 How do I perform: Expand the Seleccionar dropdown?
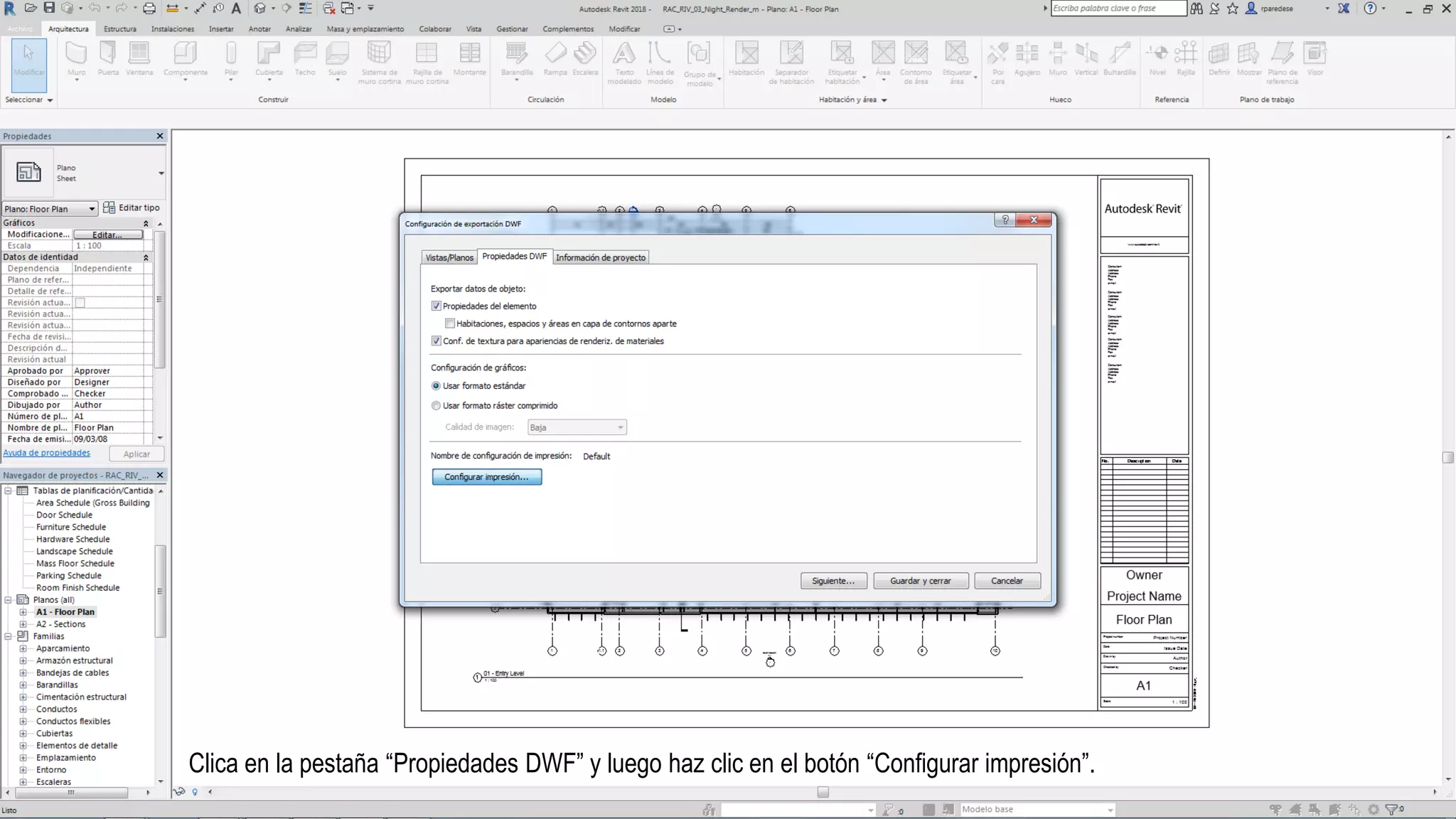pos(29,100)
